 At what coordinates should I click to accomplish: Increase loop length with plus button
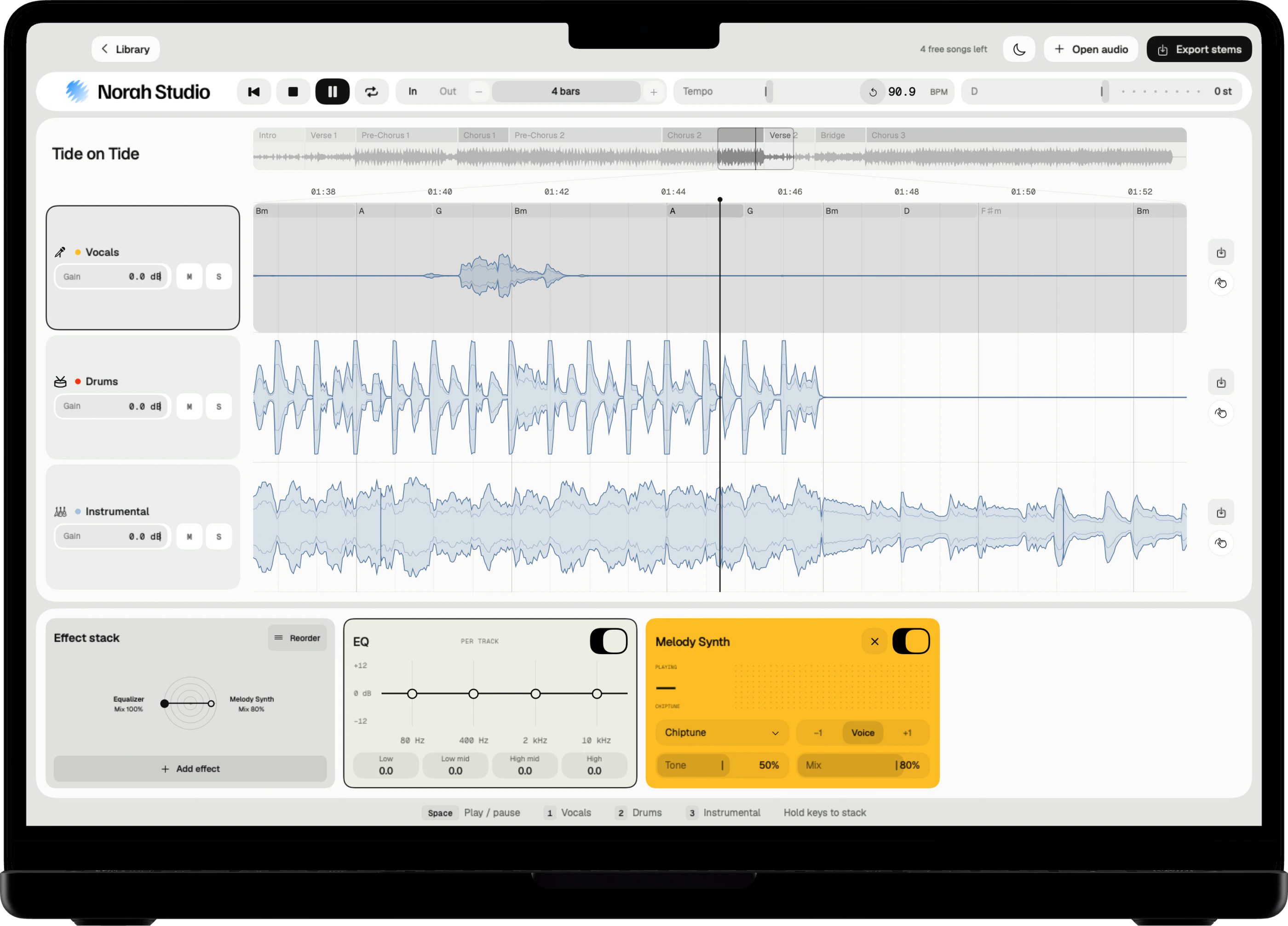click(654, 92)
